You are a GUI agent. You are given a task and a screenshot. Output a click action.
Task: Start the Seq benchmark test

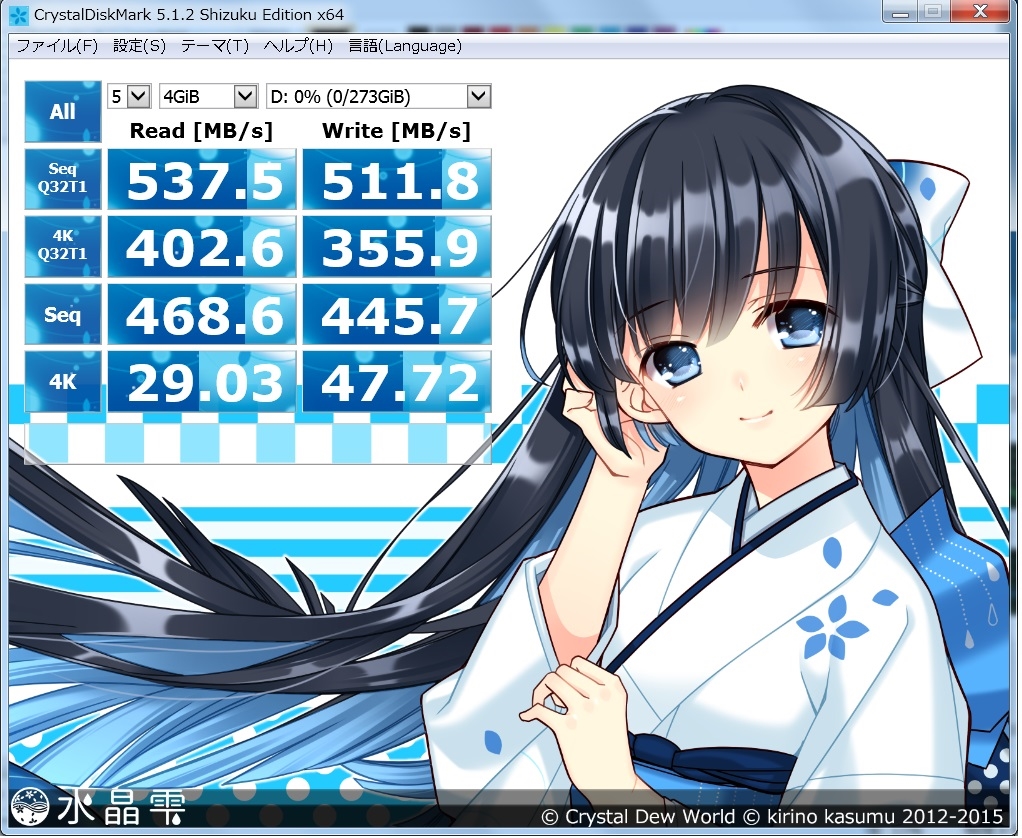click(63, 314)
